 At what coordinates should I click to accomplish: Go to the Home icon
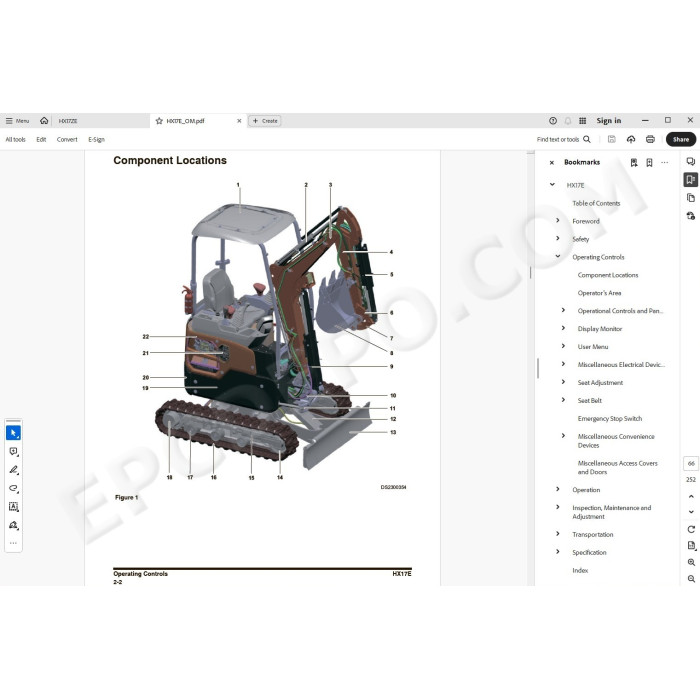tap(44, 121)
